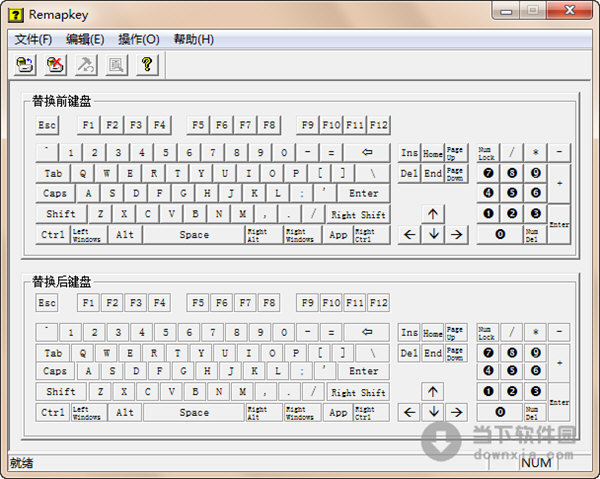Click right arrow key on bottom keyboard
This screenshot has height=479, width=600.
tap(457, 412)
